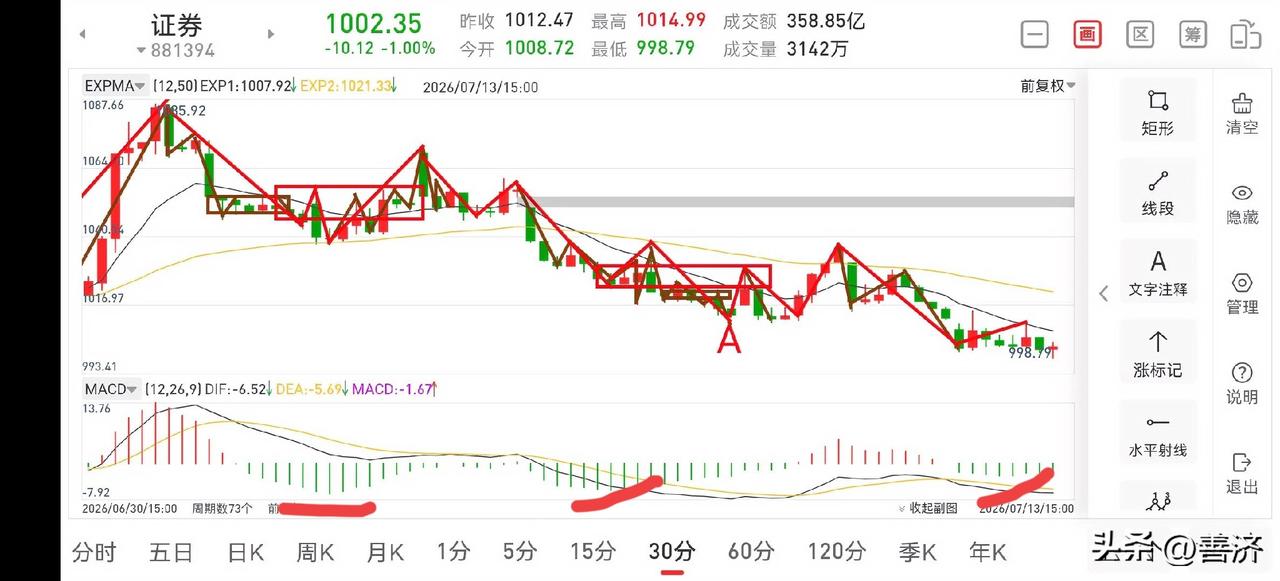This screenshot has height=581, width=1280.
Task: Clear all drawings with 清空
Action: (1242, 113)
